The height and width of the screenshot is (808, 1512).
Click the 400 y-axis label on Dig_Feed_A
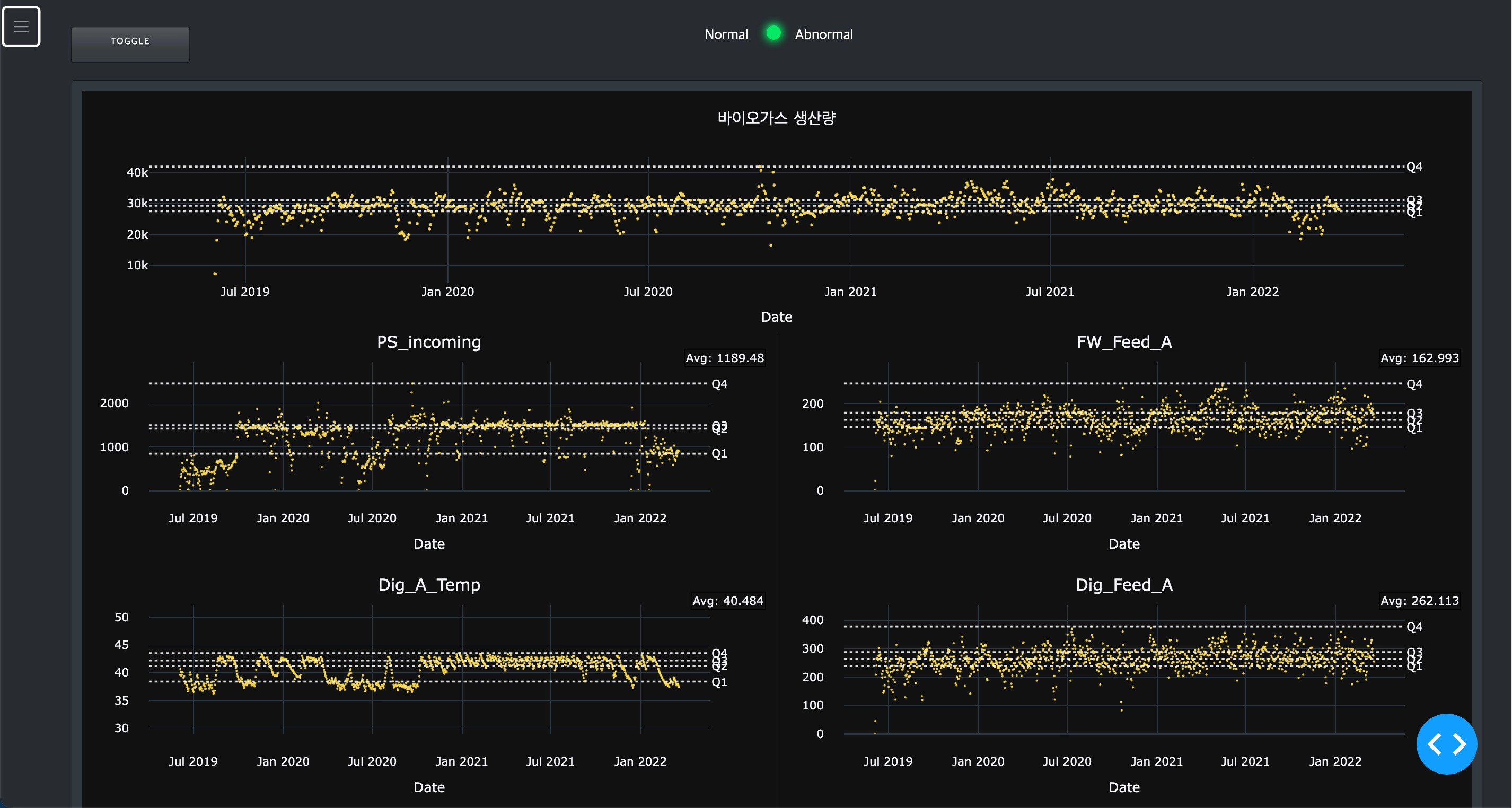(x=813, y=620)
